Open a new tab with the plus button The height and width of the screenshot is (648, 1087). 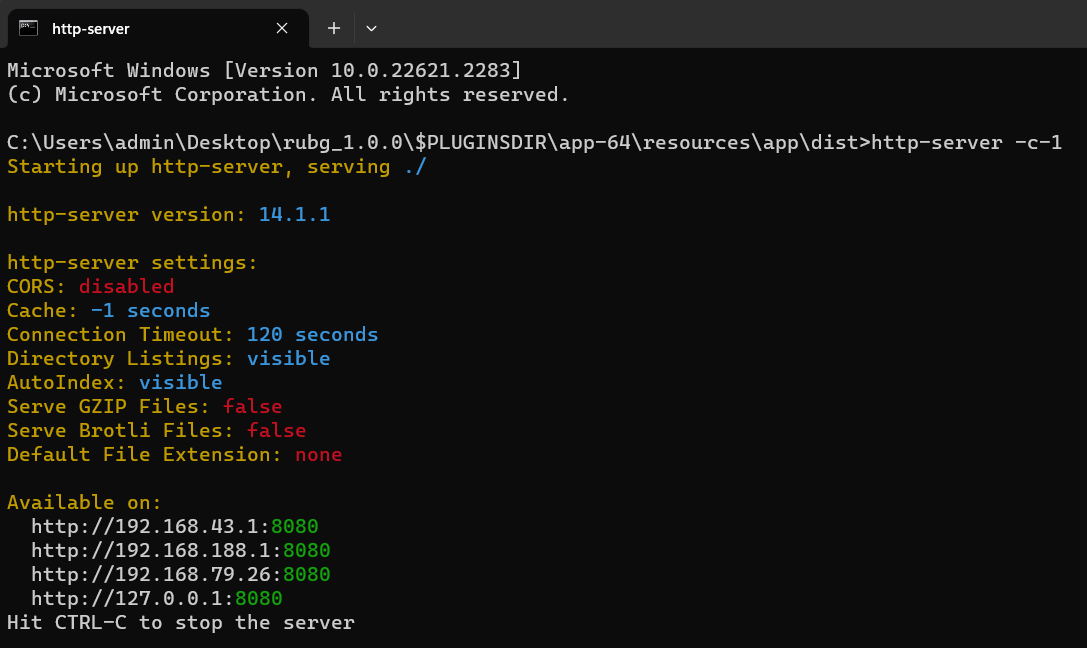tap(334, 28)
